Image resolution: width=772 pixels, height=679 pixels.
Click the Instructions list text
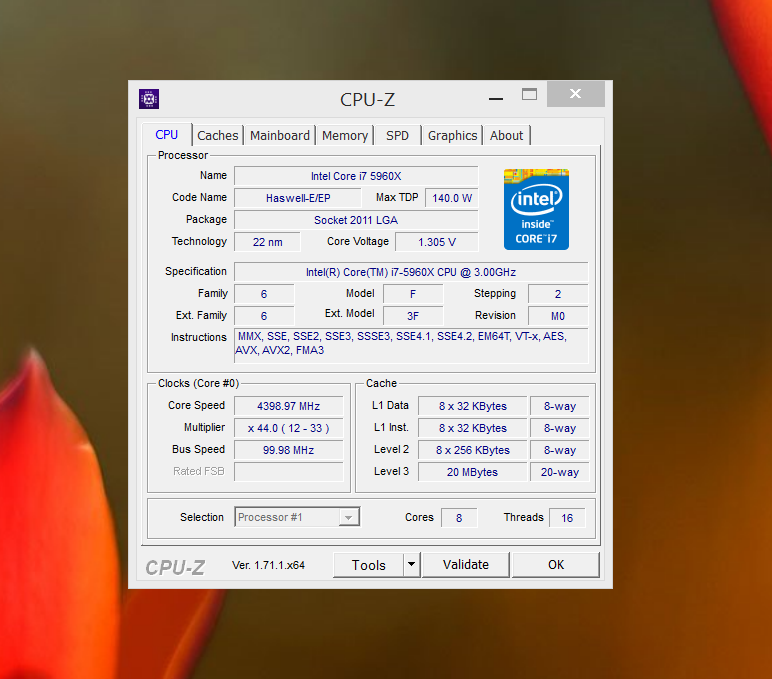coord(411,345)
